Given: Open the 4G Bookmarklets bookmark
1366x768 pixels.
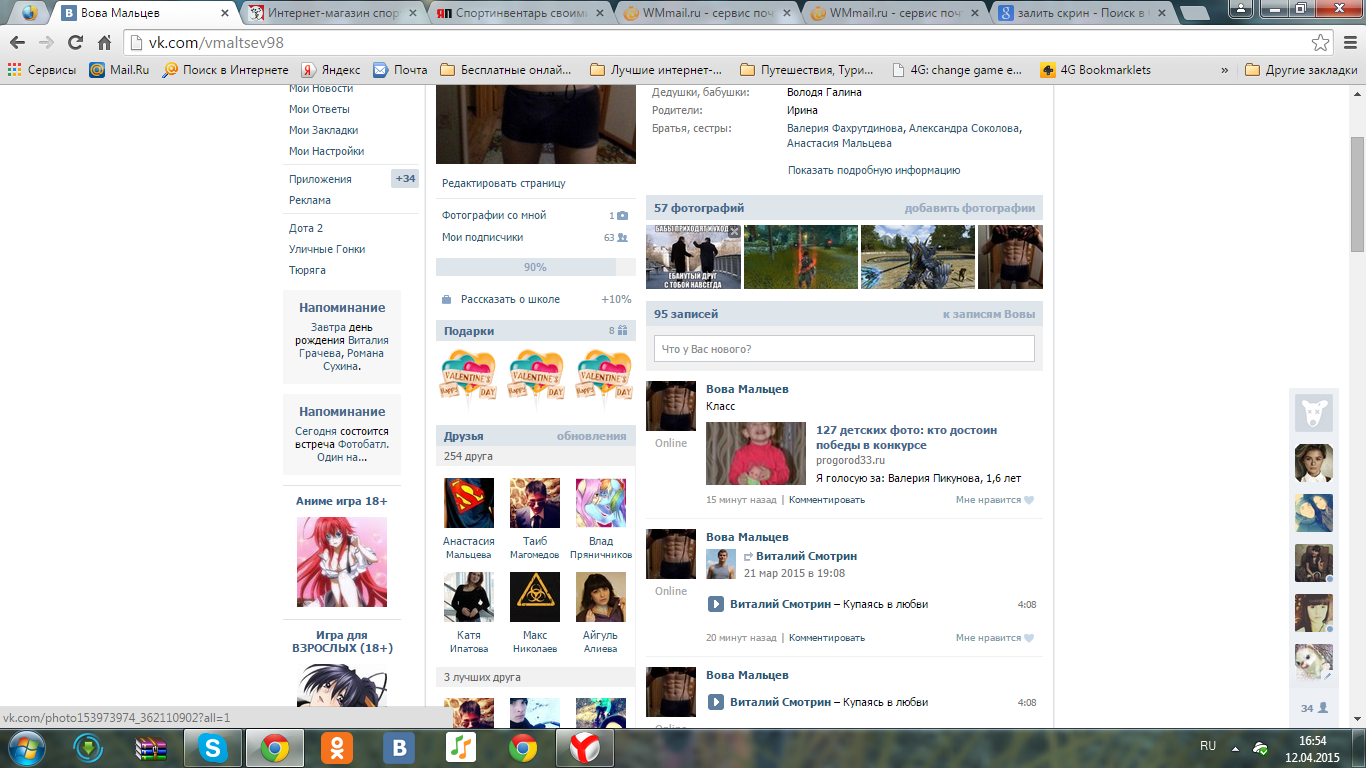Looking at the screenshot, I should coord(1096,70).
